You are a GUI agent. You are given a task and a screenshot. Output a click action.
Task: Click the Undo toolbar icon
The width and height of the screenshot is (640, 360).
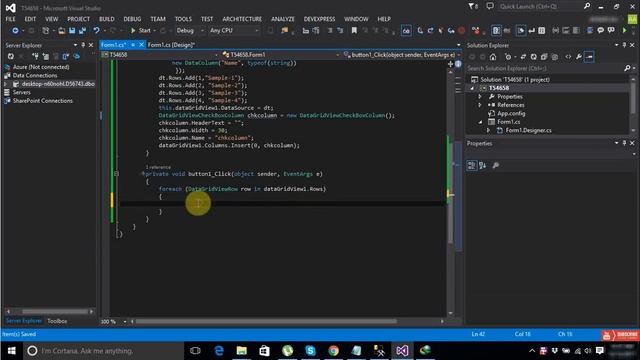[x=96, y=31]
